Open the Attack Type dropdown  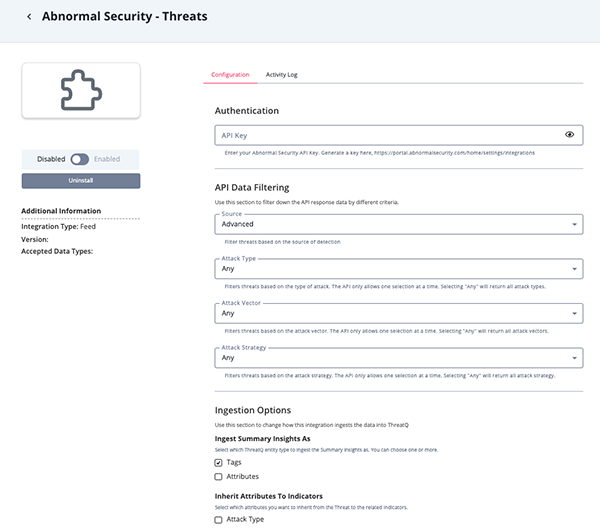point(399,269)
